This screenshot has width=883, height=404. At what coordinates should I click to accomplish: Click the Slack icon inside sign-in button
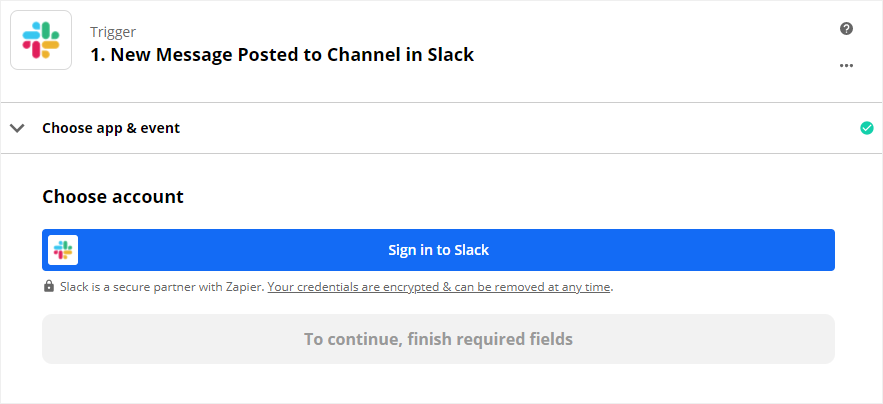(x=63, y=250)
